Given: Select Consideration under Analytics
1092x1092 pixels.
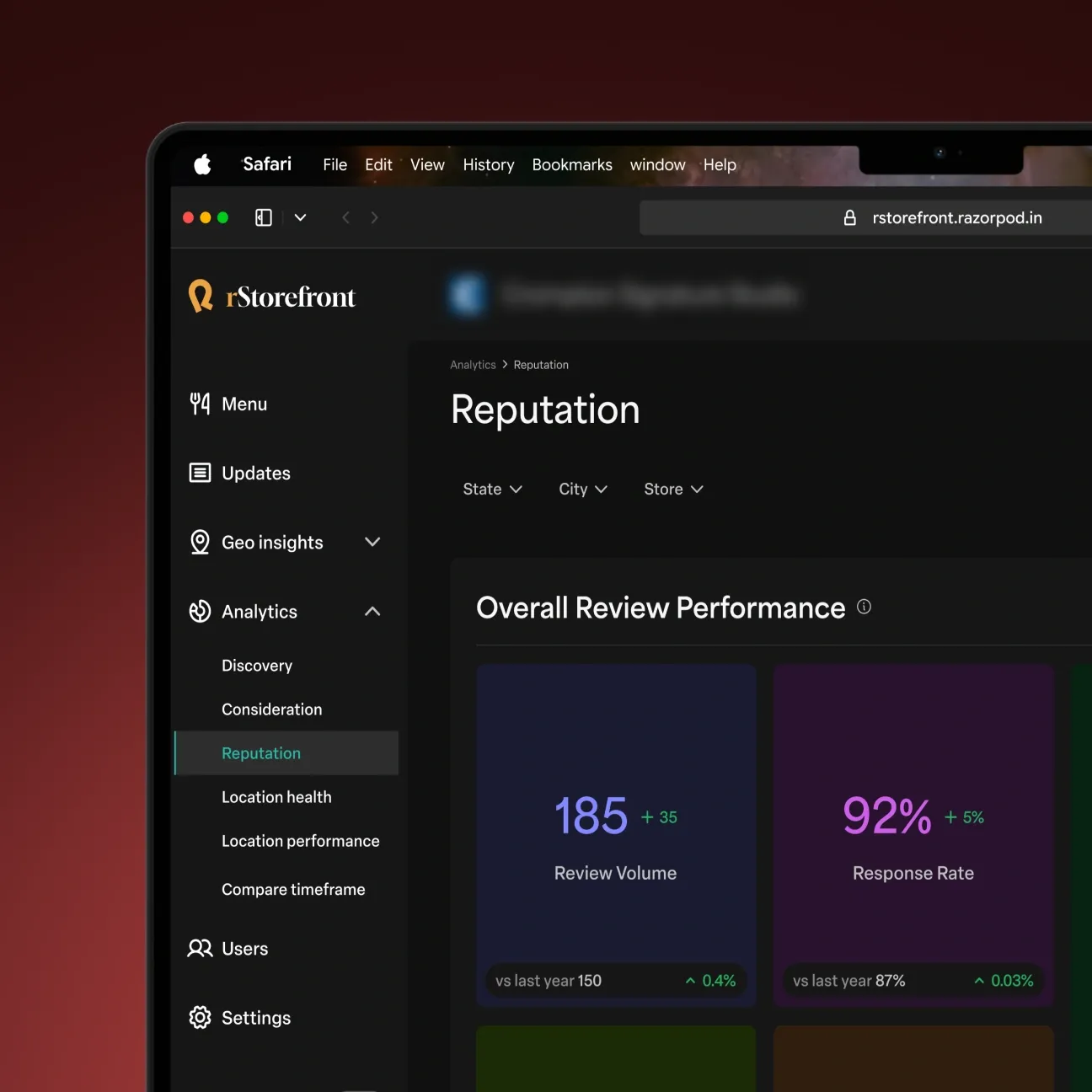Looking at the screenshot, I should coord(271,709).
